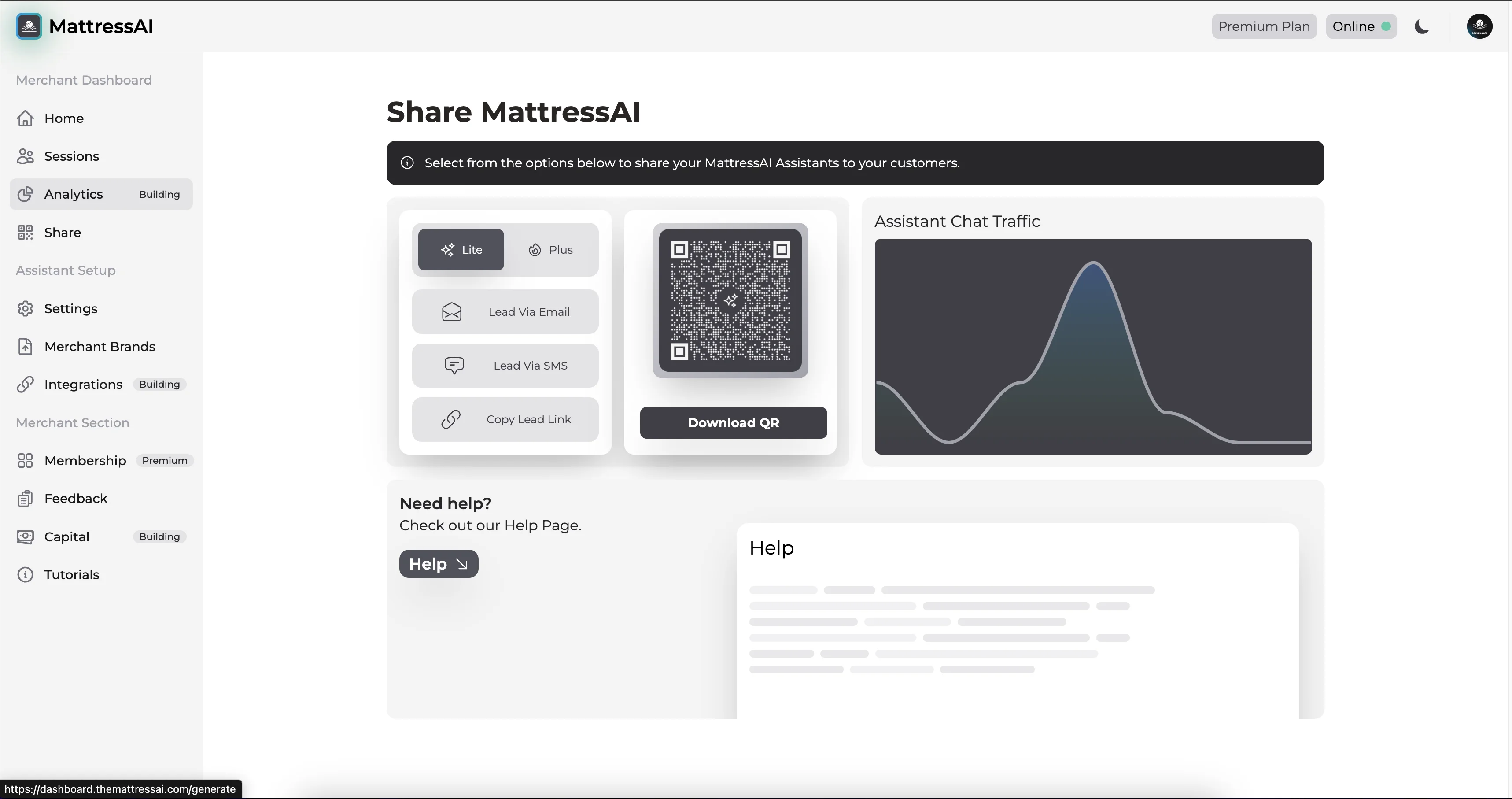Click the Share QR code sidebar icon

point(25,233)
